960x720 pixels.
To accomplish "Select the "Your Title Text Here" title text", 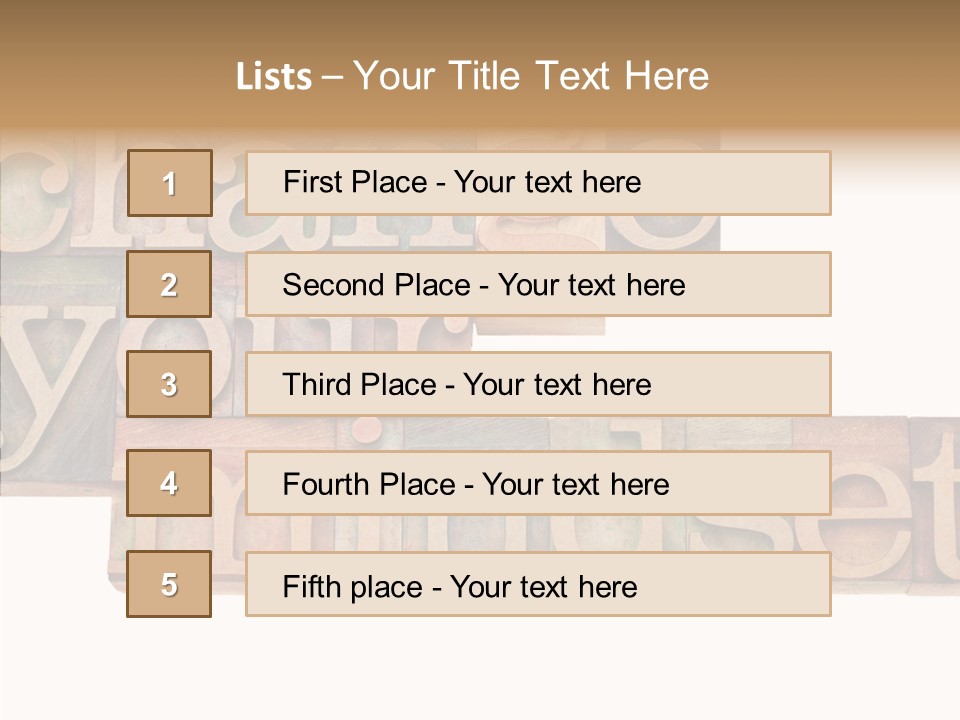I will [x=530, y=76].
